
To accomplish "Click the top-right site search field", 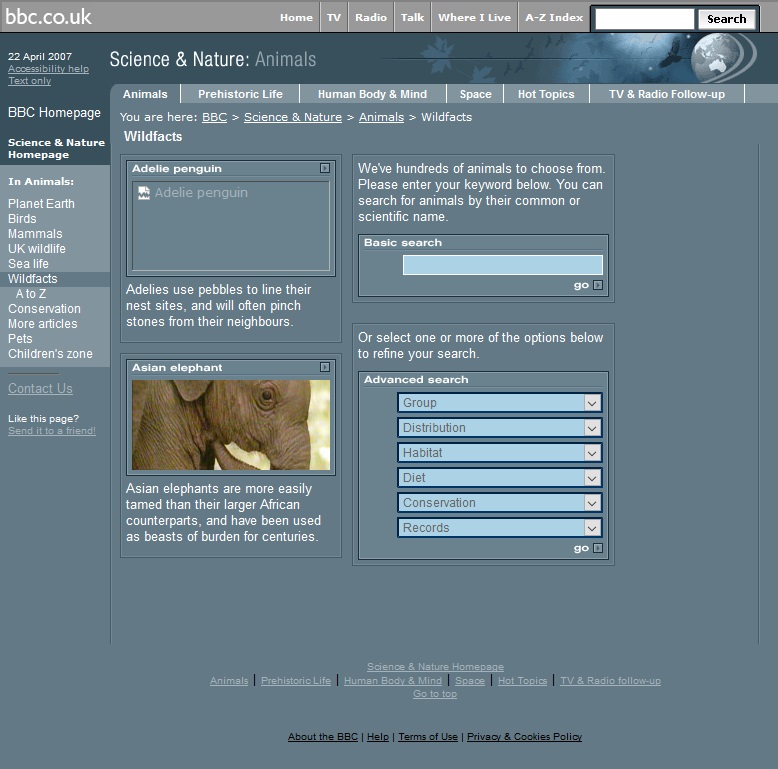I will click(645, 19).
